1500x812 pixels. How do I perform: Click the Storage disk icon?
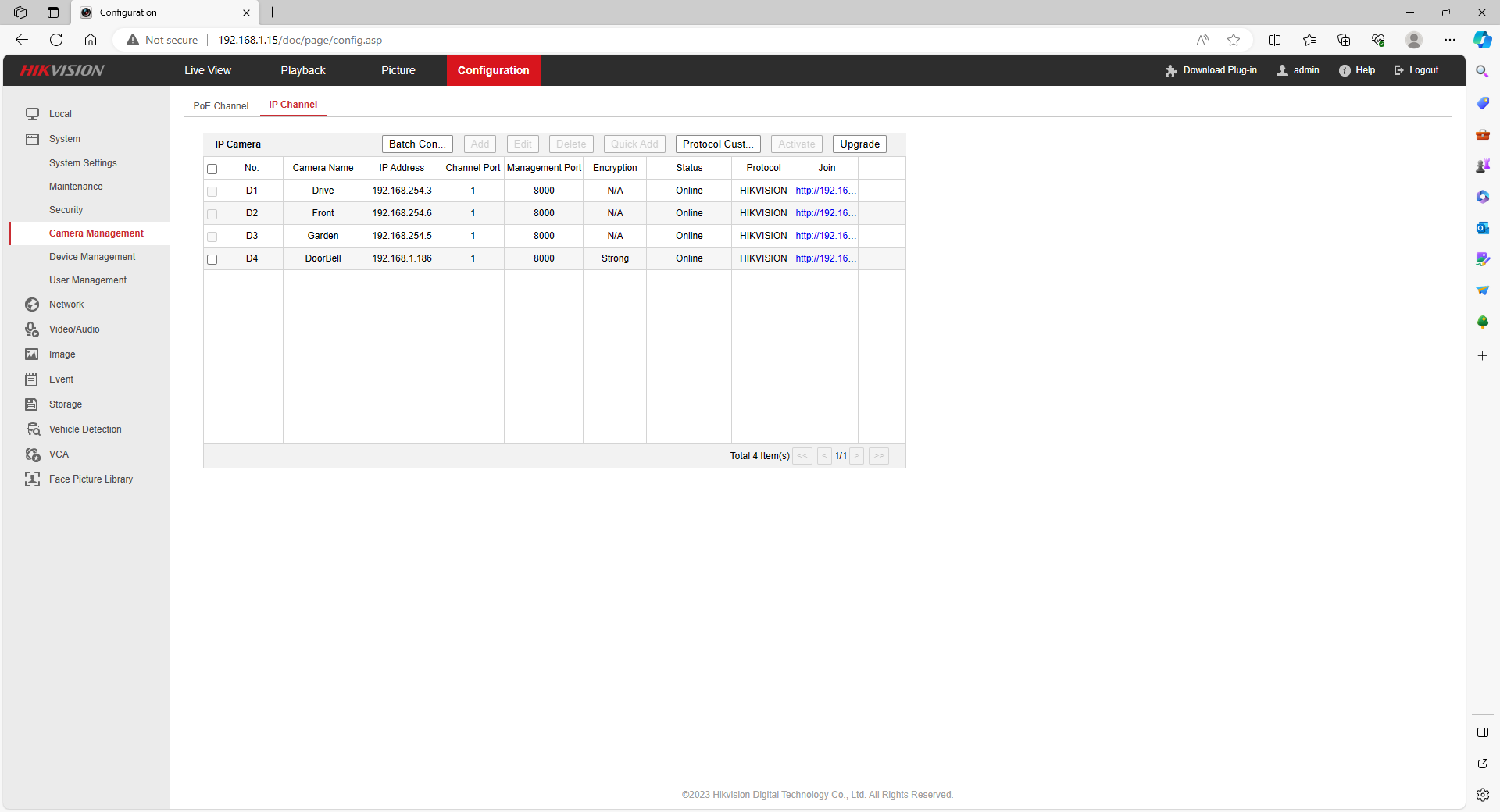(x=32, y=404)
